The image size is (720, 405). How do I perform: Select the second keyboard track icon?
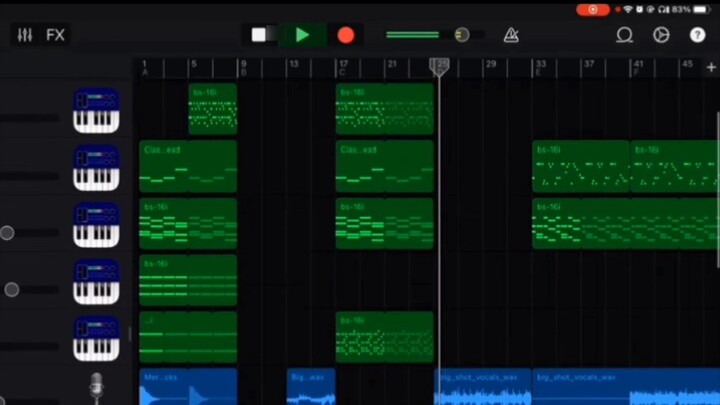pos(96,167)
